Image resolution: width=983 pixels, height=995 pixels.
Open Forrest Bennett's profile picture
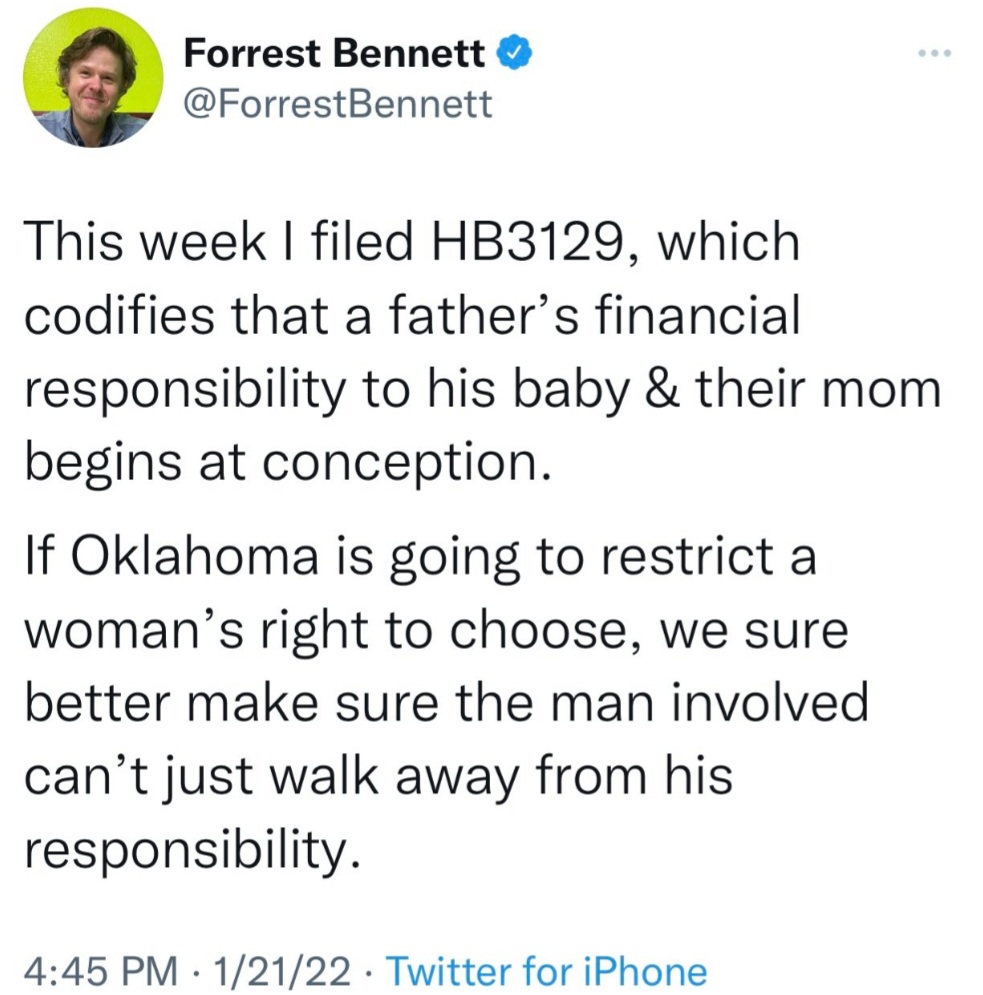coord(93,77)
